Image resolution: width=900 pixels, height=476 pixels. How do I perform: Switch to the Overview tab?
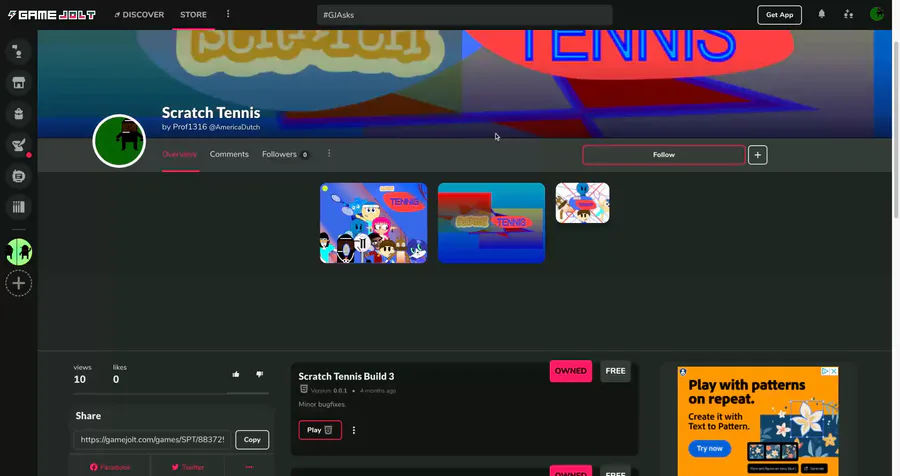pyautogui.click(x=179, y=154)
